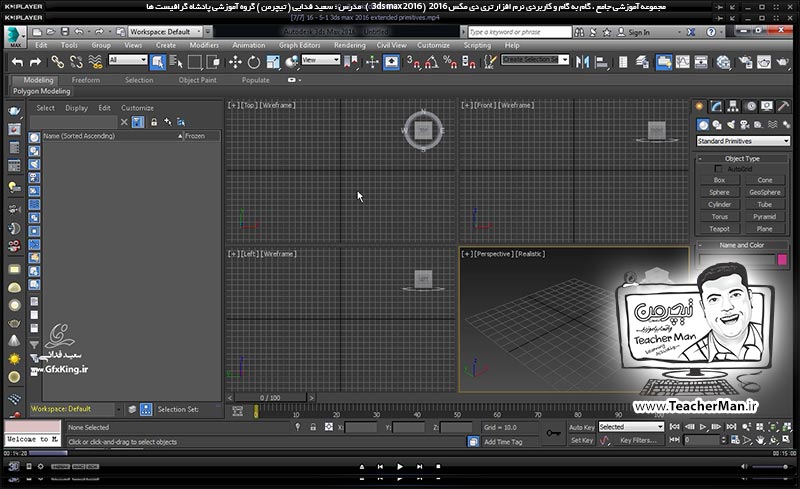The height and width of the screenshot is (489, 800).
Task: Open the Material Editor icon
Action: (723, 62)
